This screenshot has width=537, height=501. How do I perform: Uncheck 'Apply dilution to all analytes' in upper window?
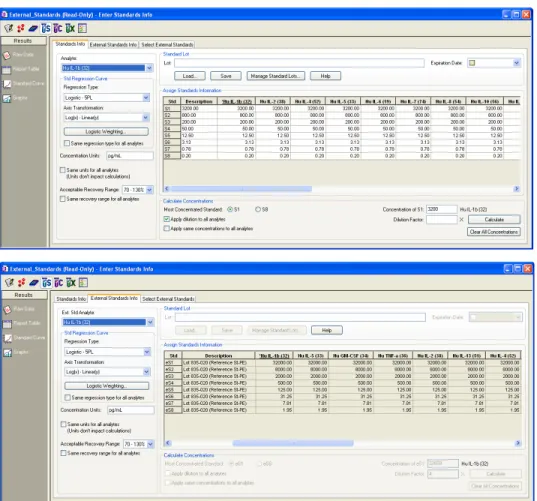[x=166, y=219]
